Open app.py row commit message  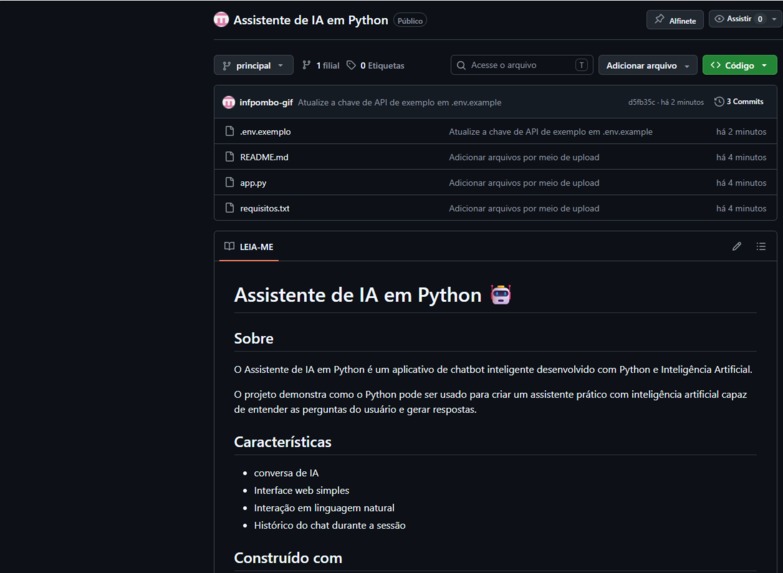524,183
